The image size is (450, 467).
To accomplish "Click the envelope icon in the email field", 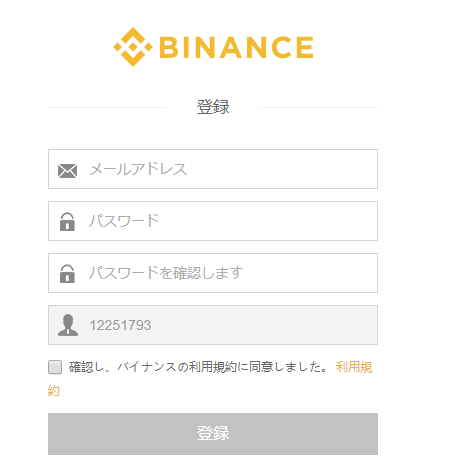I will click(x=67, y=171).
